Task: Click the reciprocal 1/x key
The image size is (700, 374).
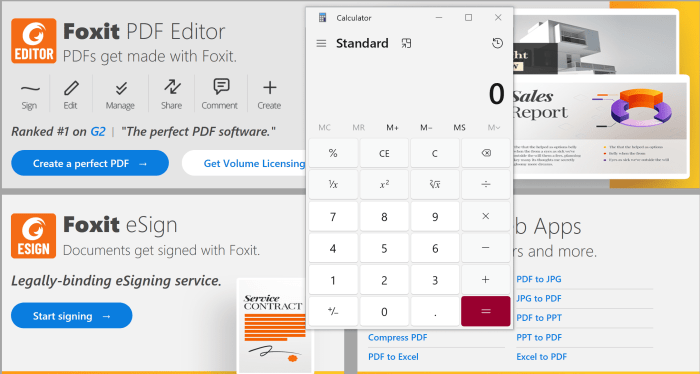Action: coord(333,184)
